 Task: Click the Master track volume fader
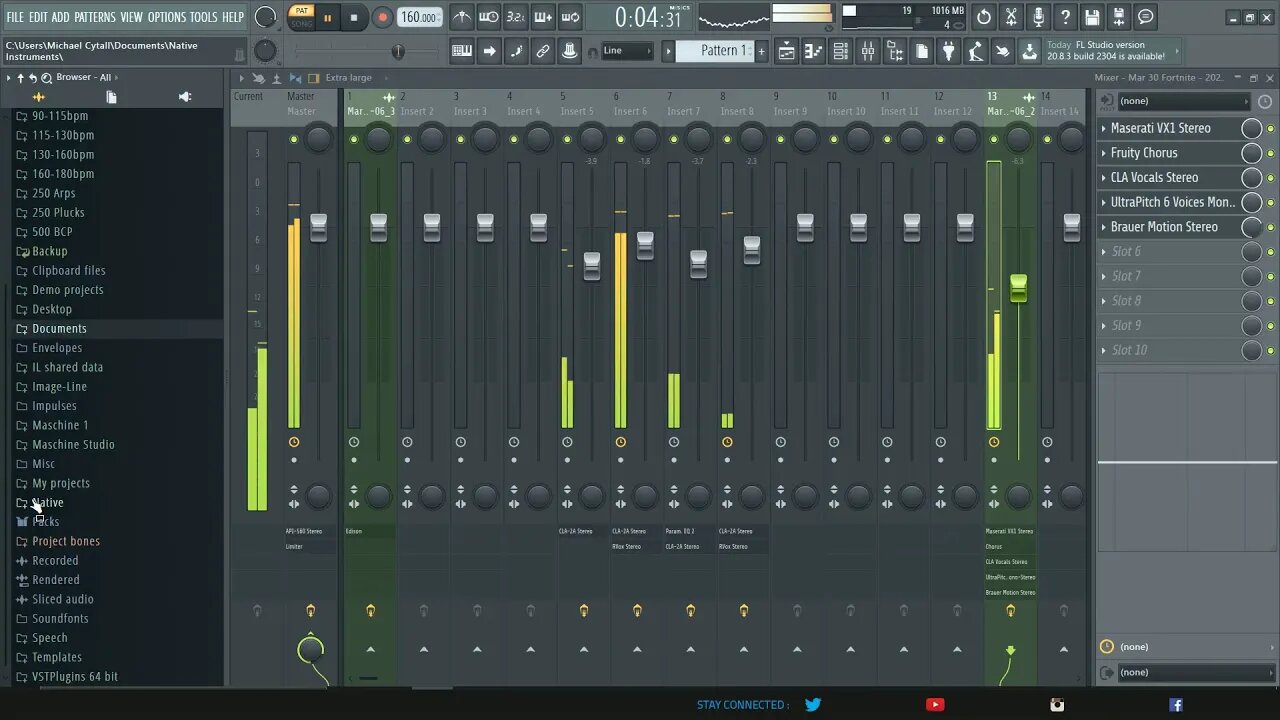click(x=318, y=227)
